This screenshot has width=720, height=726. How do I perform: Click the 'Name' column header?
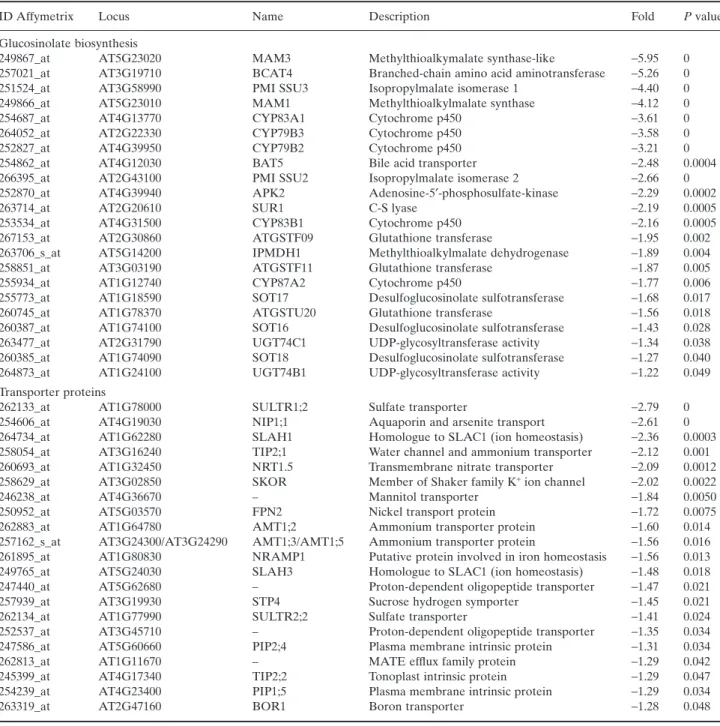268,17
